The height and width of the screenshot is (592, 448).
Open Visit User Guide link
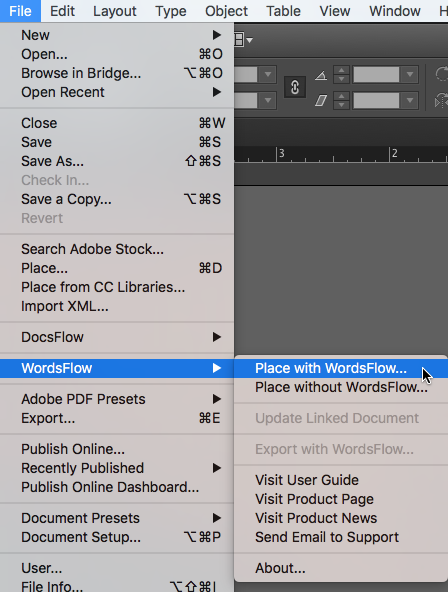pos(341,480)
